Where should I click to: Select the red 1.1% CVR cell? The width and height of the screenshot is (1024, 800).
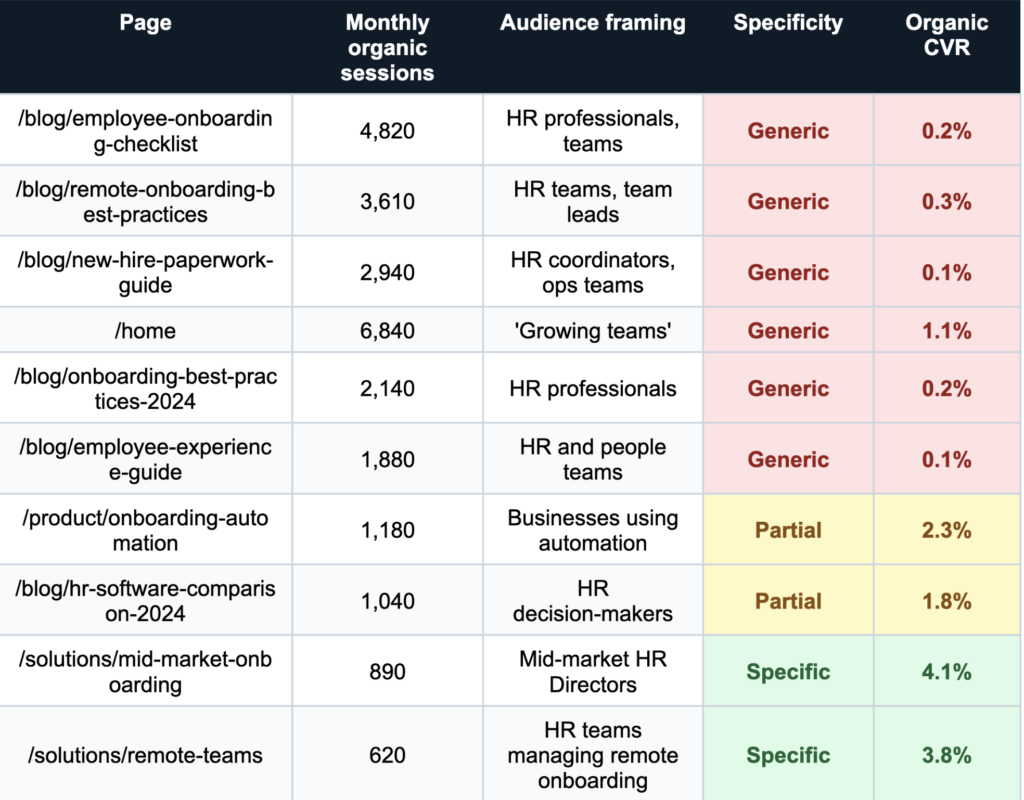point(947,330)
